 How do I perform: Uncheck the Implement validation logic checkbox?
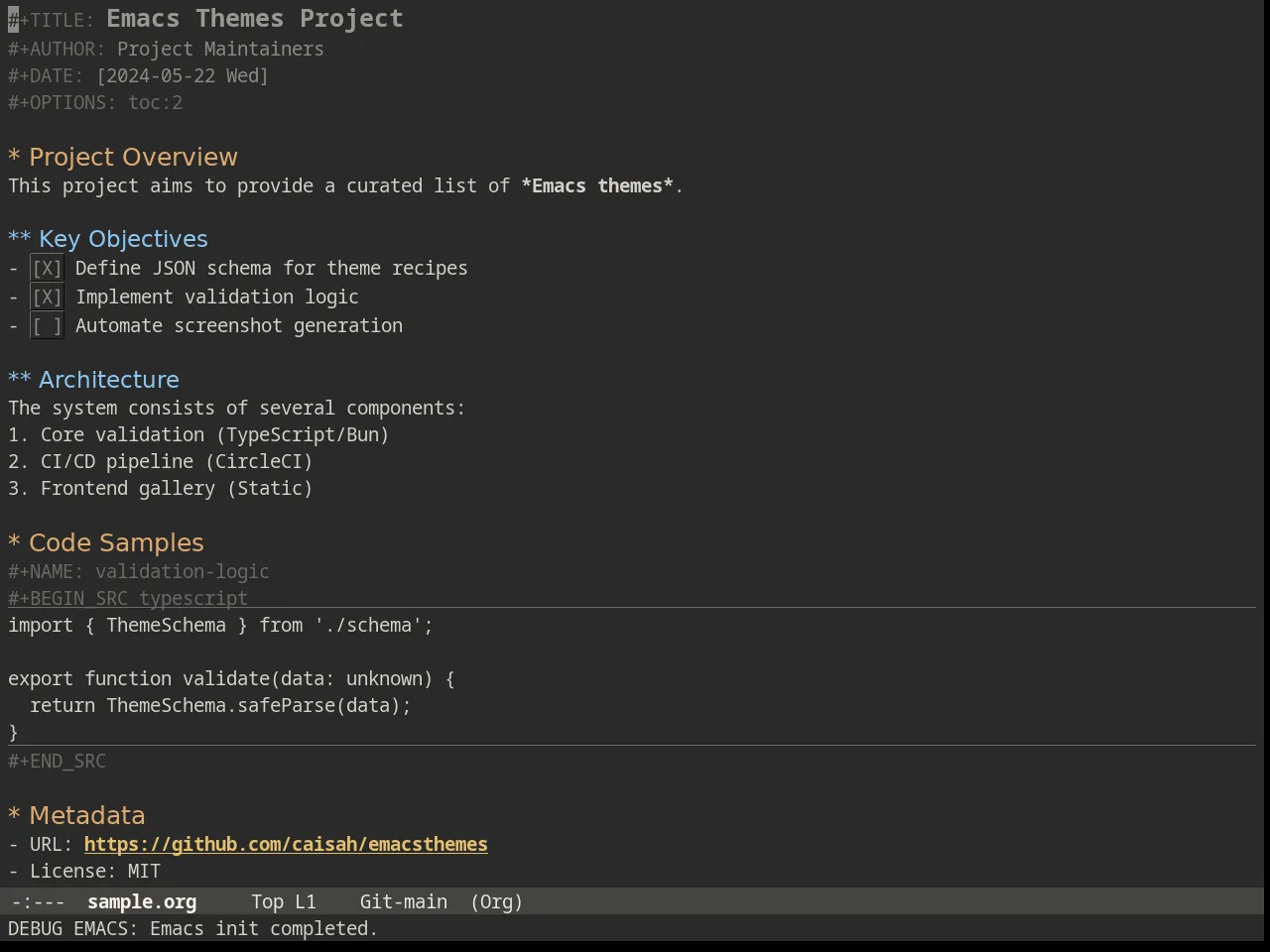[47, 297]
